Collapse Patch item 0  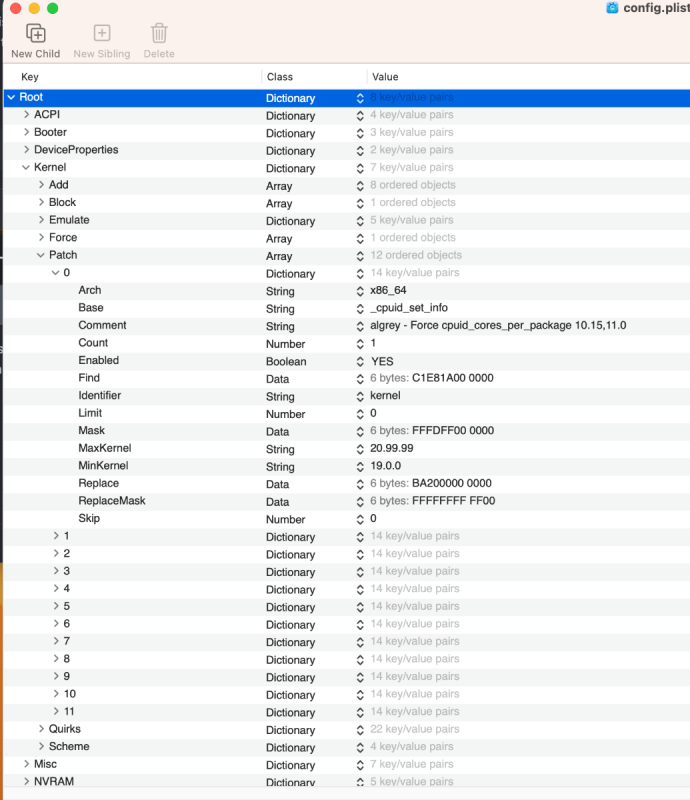(56, 272)
